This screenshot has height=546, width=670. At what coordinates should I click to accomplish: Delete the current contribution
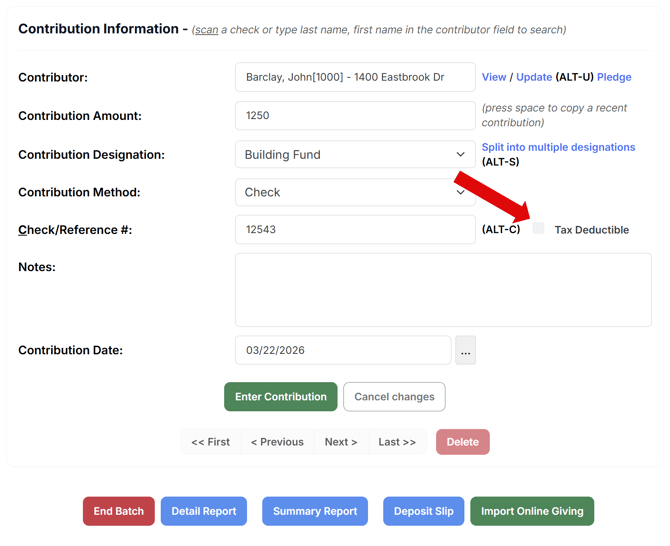[x=462, y=442]
